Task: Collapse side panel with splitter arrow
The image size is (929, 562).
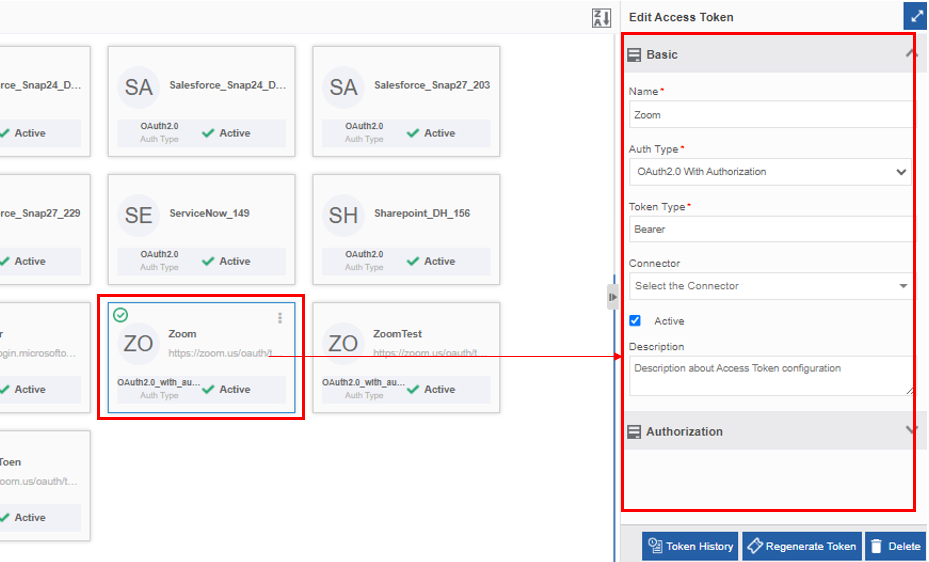Action: (x=612, y=297)
